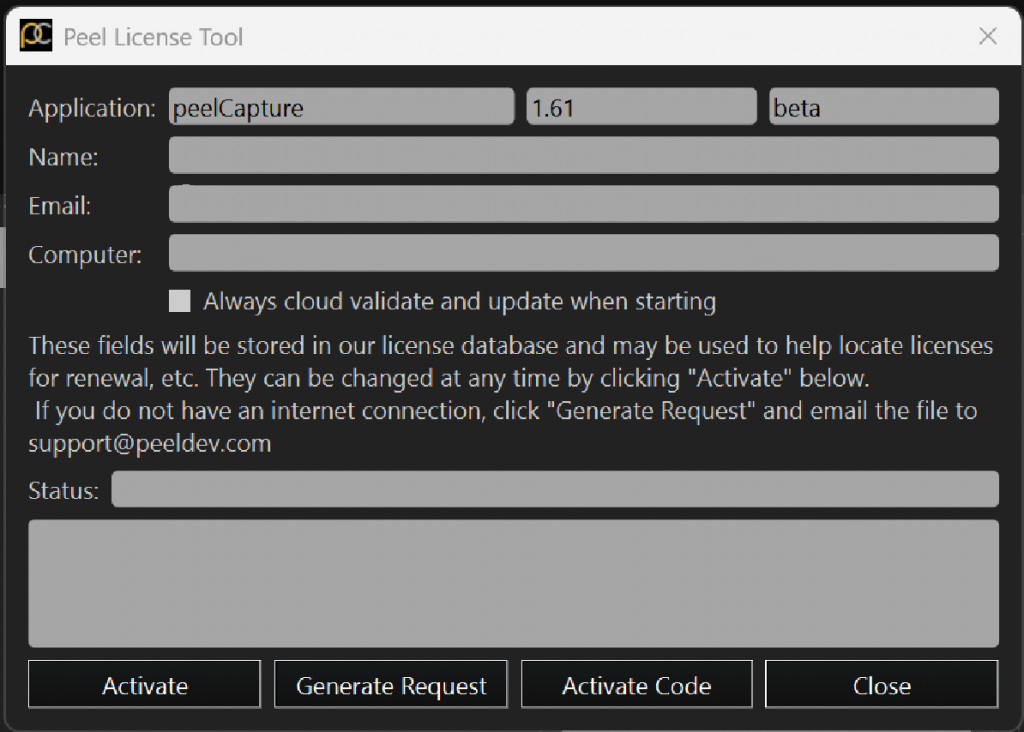
Task: Click the Status field
Action: point(555,489)
